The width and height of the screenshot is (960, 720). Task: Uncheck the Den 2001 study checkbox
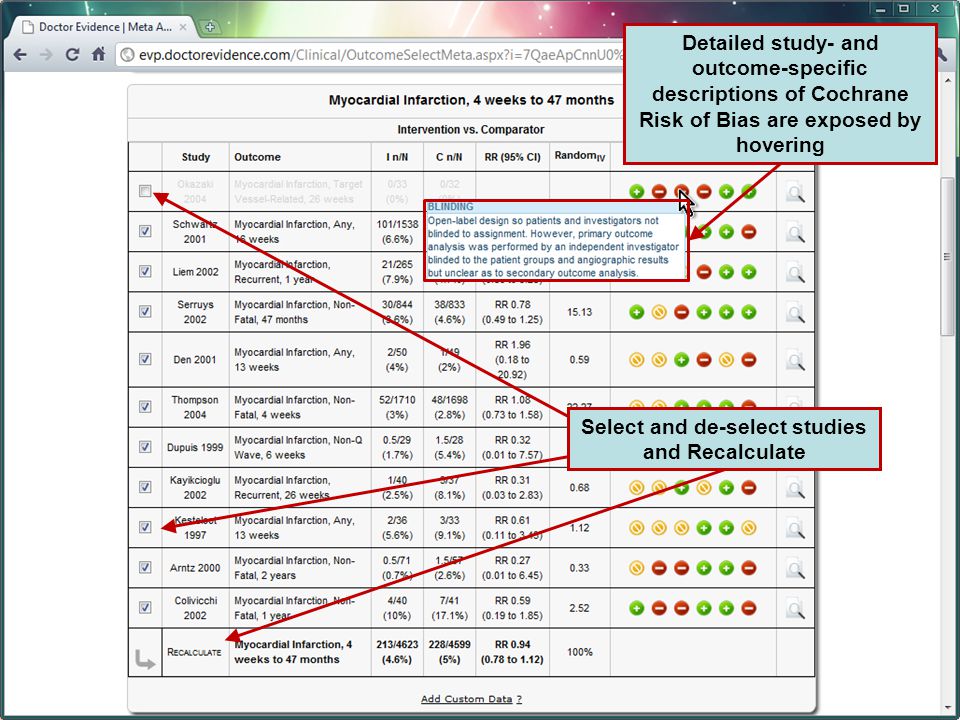pyautogui.click(x=145, y=359)
